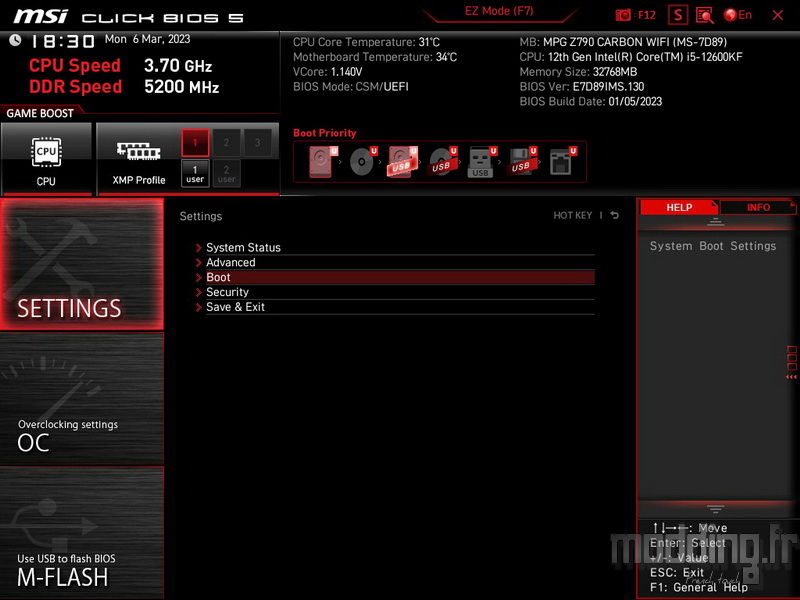The width and height of the screenshot is (800, 600).
Task: Click the date Mon 6 Mar, 2023
Action: click(x=147, y=39)
